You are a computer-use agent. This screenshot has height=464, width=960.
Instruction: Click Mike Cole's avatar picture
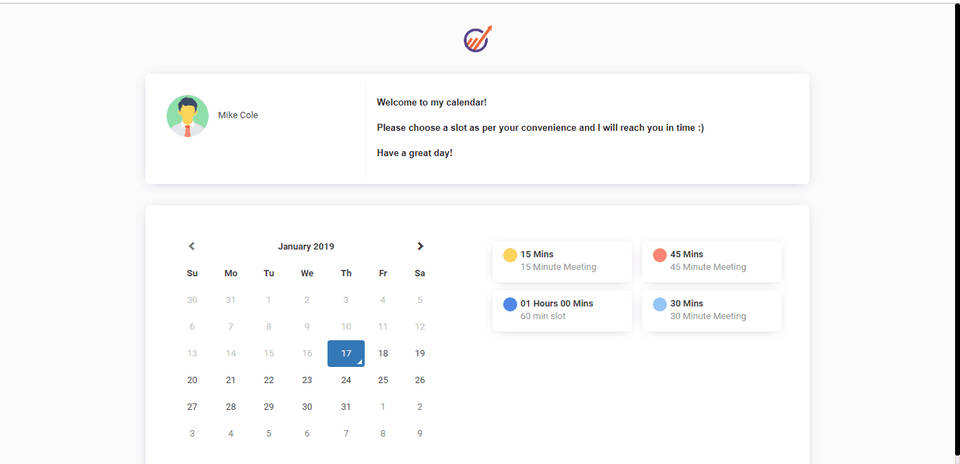tap(187, 116)
